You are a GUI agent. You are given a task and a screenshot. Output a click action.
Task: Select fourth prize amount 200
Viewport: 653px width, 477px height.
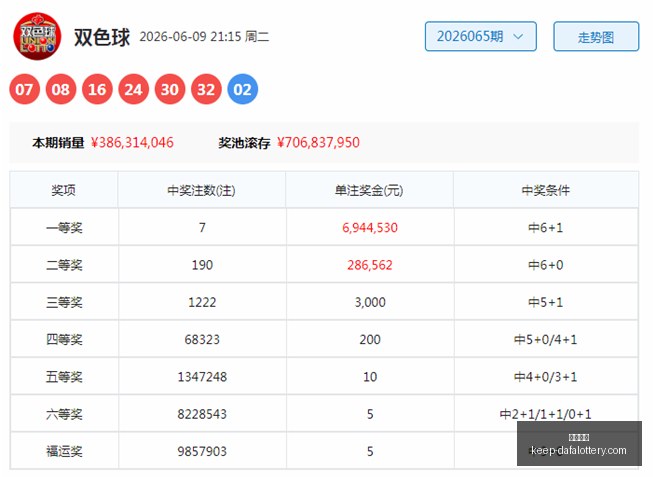pyautogui.click(x=370, y=340)
